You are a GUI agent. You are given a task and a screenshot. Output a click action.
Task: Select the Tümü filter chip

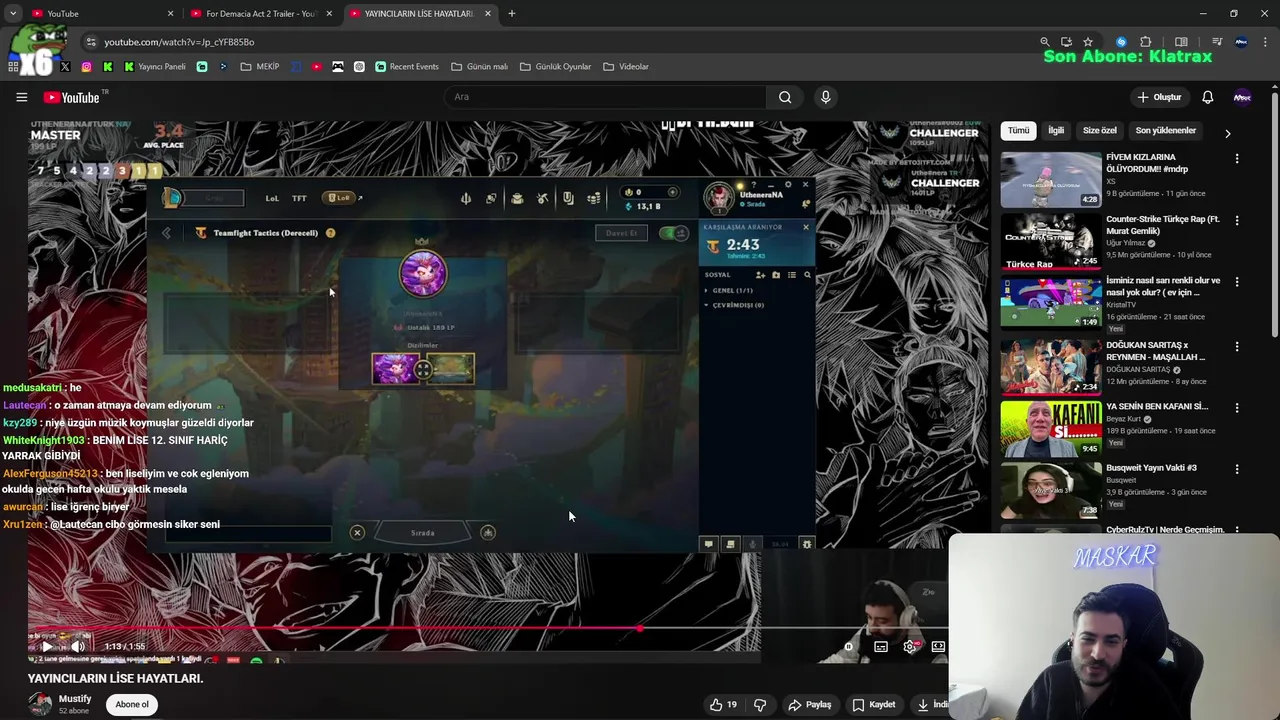pos(1018,131)
